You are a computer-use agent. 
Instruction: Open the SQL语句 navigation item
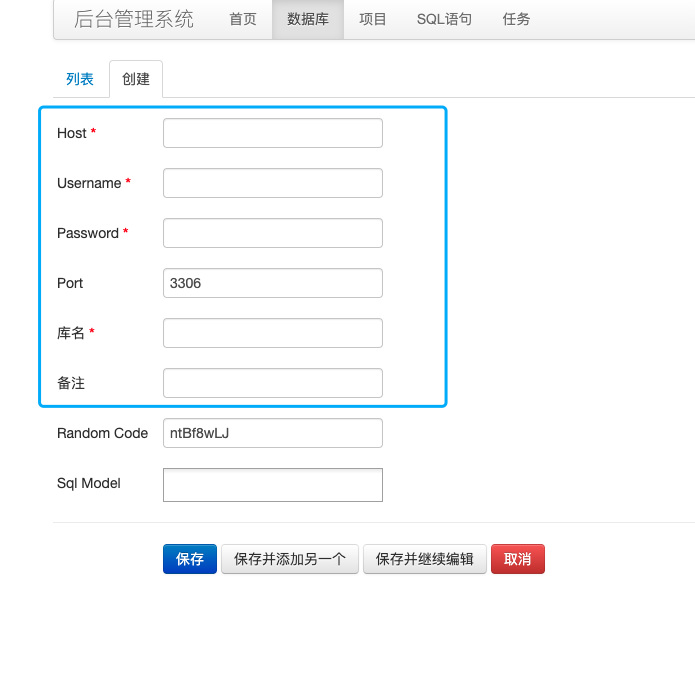tap(444, 19)
